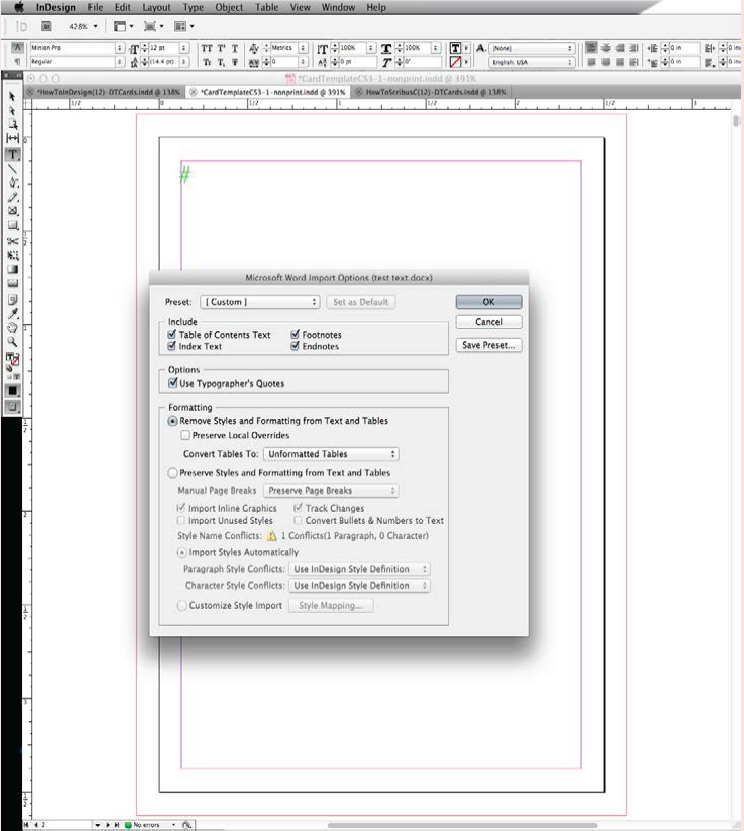Click the Save Preset button
This screenshot has height=831, width=744.
(488, 345)
